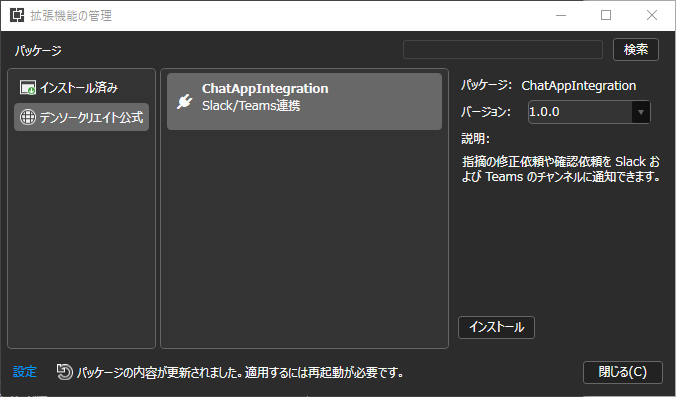Click the package description text
The width and height of the screenshot is (676, 397).
(561, 169)
